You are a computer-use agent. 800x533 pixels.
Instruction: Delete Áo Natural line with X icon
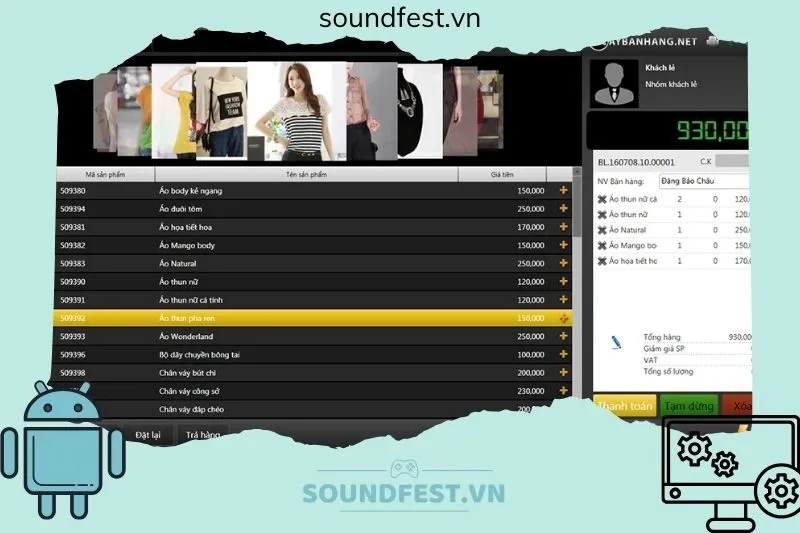coord(602,230)
